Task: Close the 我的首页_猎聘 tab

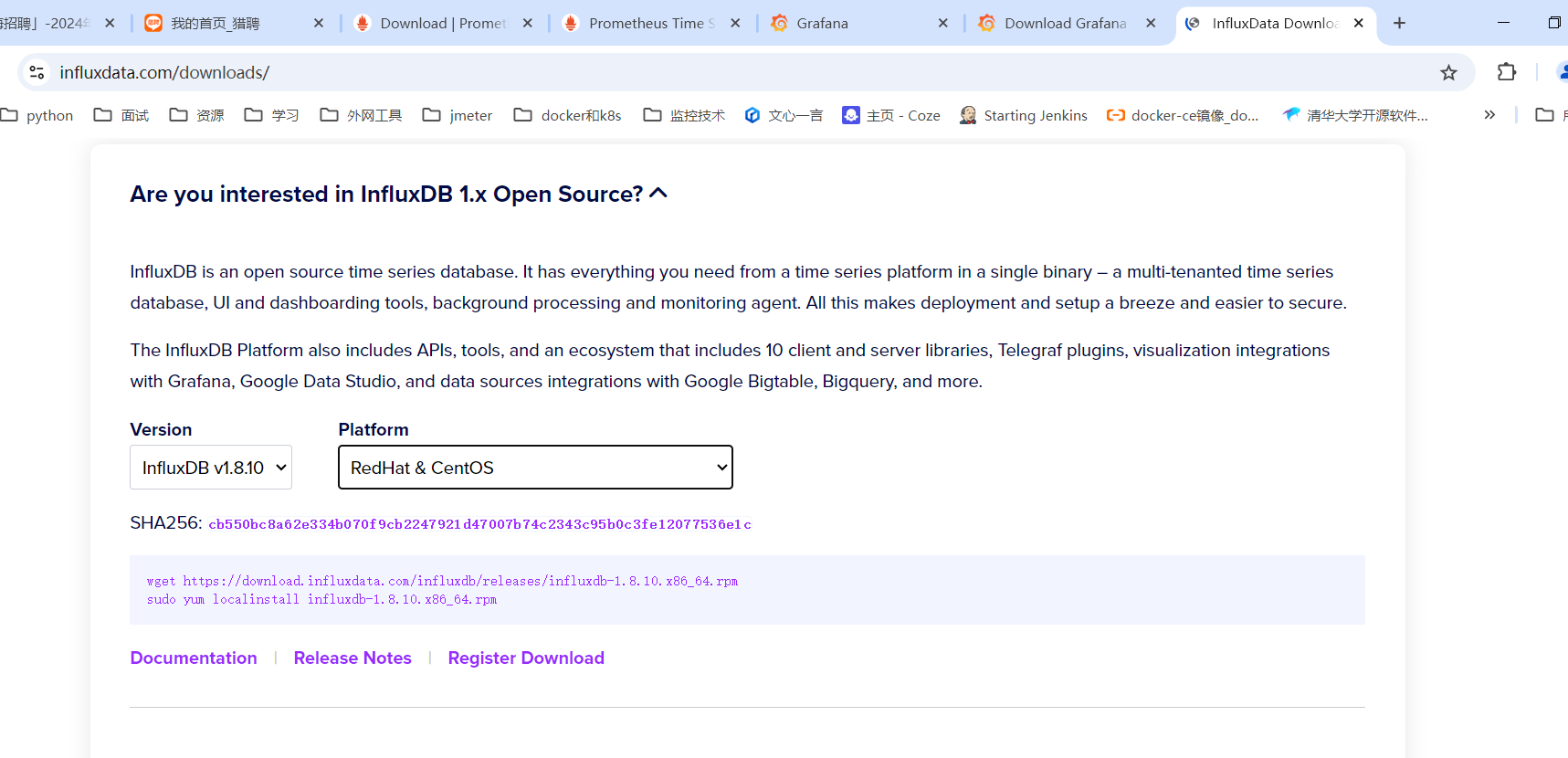Action: 318,23
